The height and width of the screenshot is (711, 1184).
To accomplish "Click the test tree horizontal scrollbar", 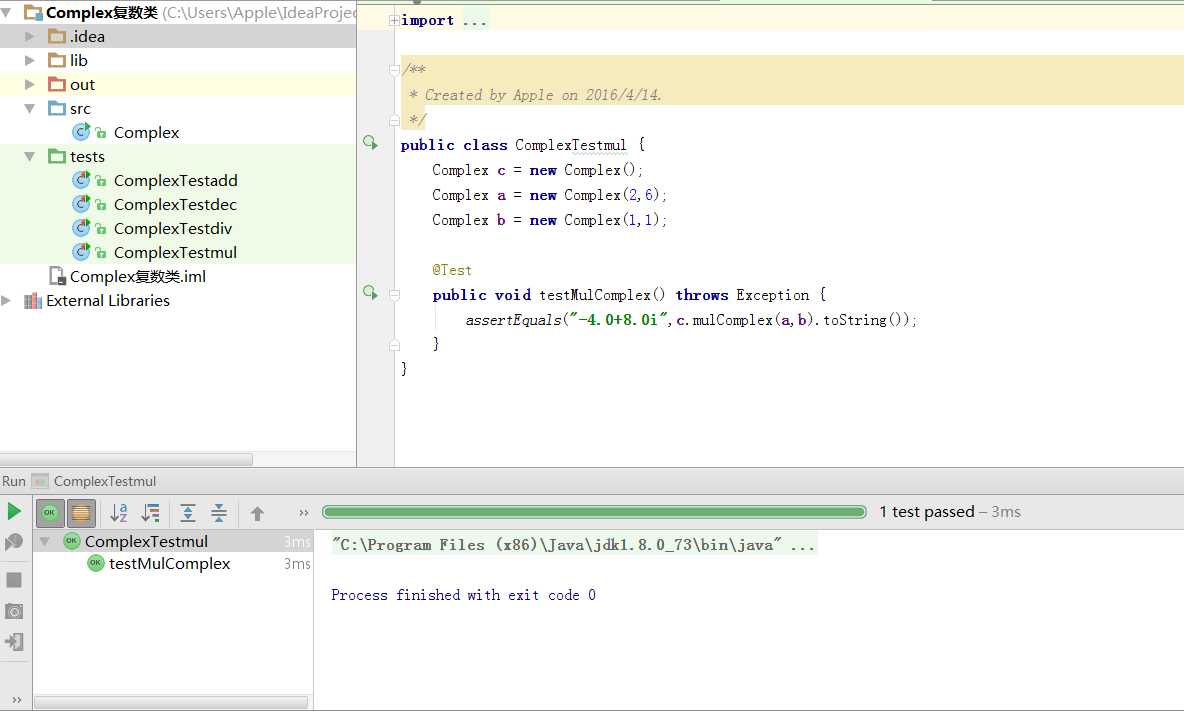I will coord(171,702).
